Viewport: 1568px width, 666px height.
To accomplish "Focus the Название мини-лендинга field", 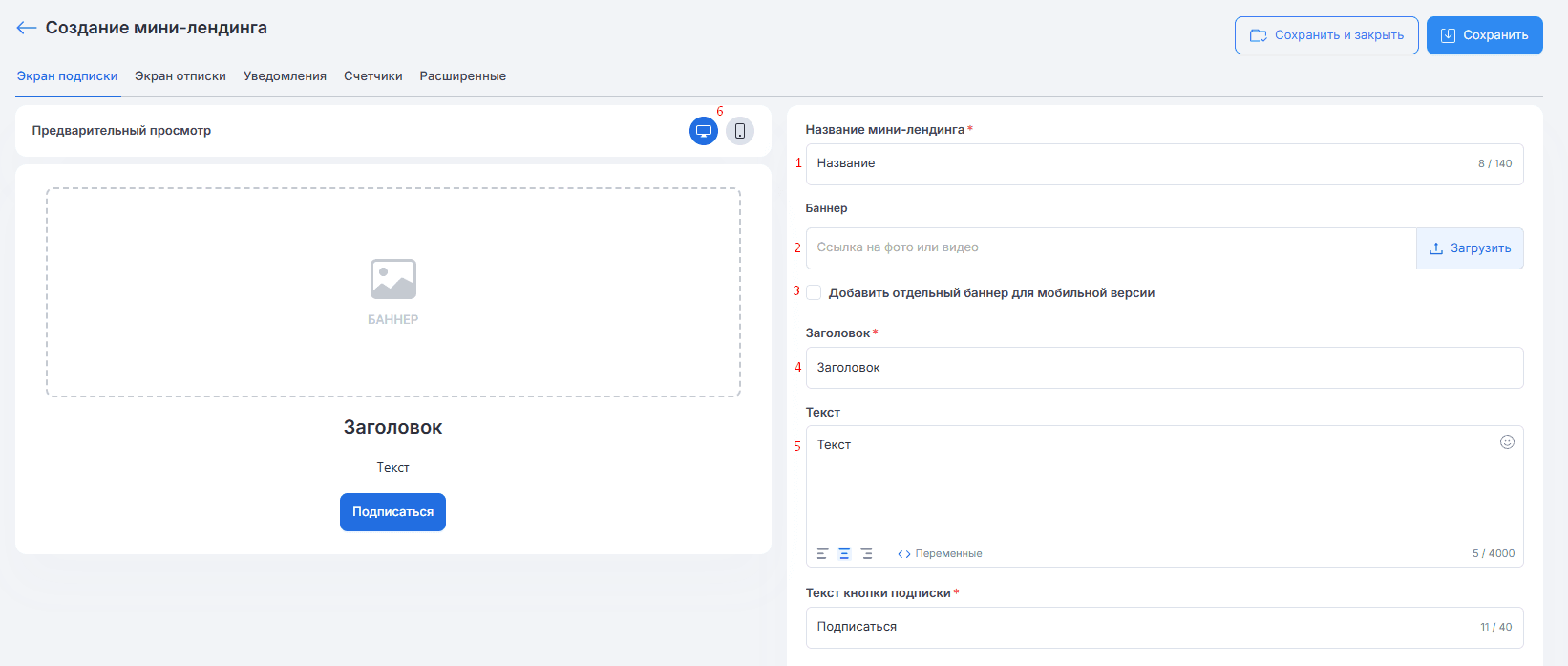I will click(x=1164, y=163).
